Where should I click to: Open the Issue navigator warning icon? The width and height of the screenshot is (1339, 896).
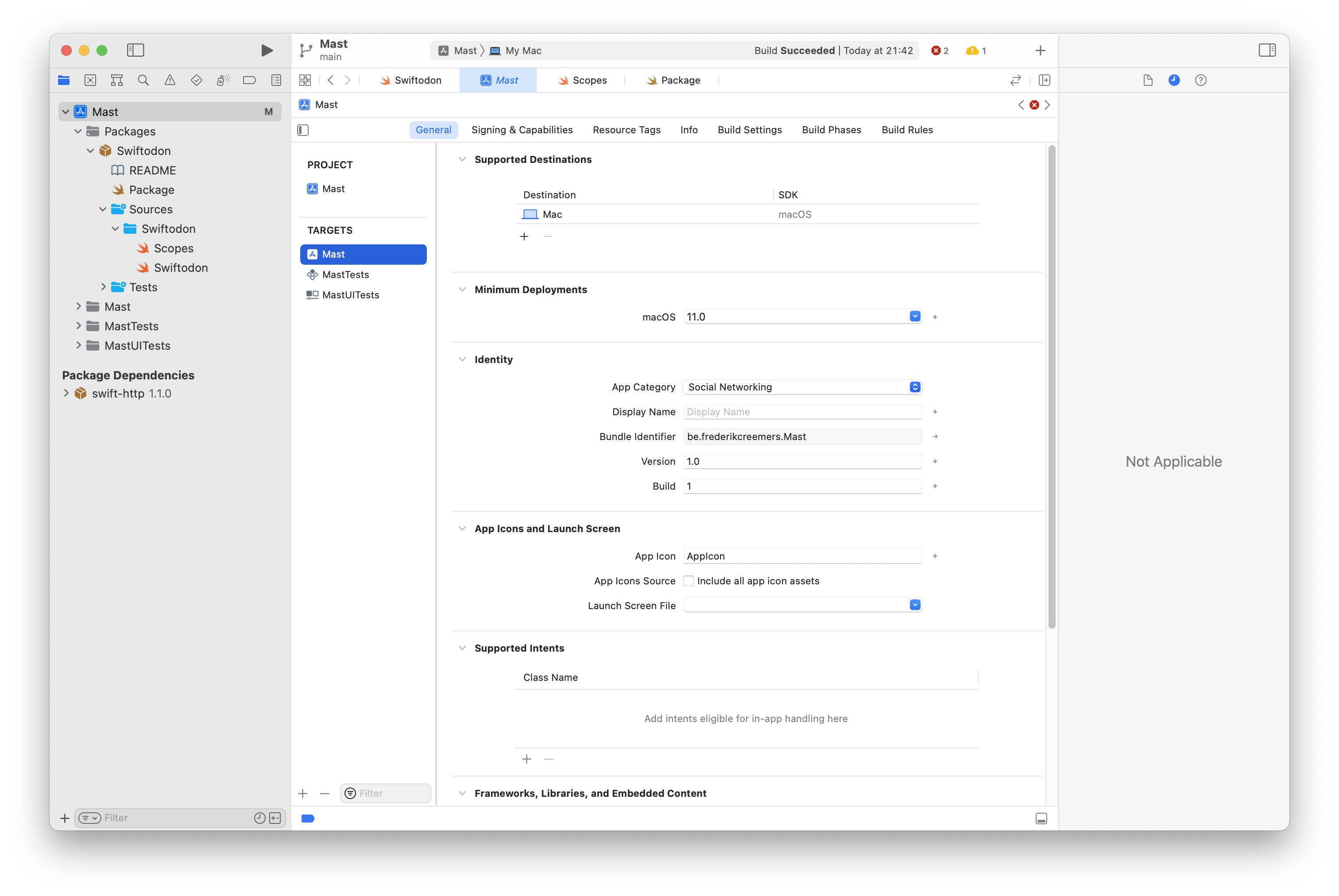pyautogui.click(x=170, y=80)
